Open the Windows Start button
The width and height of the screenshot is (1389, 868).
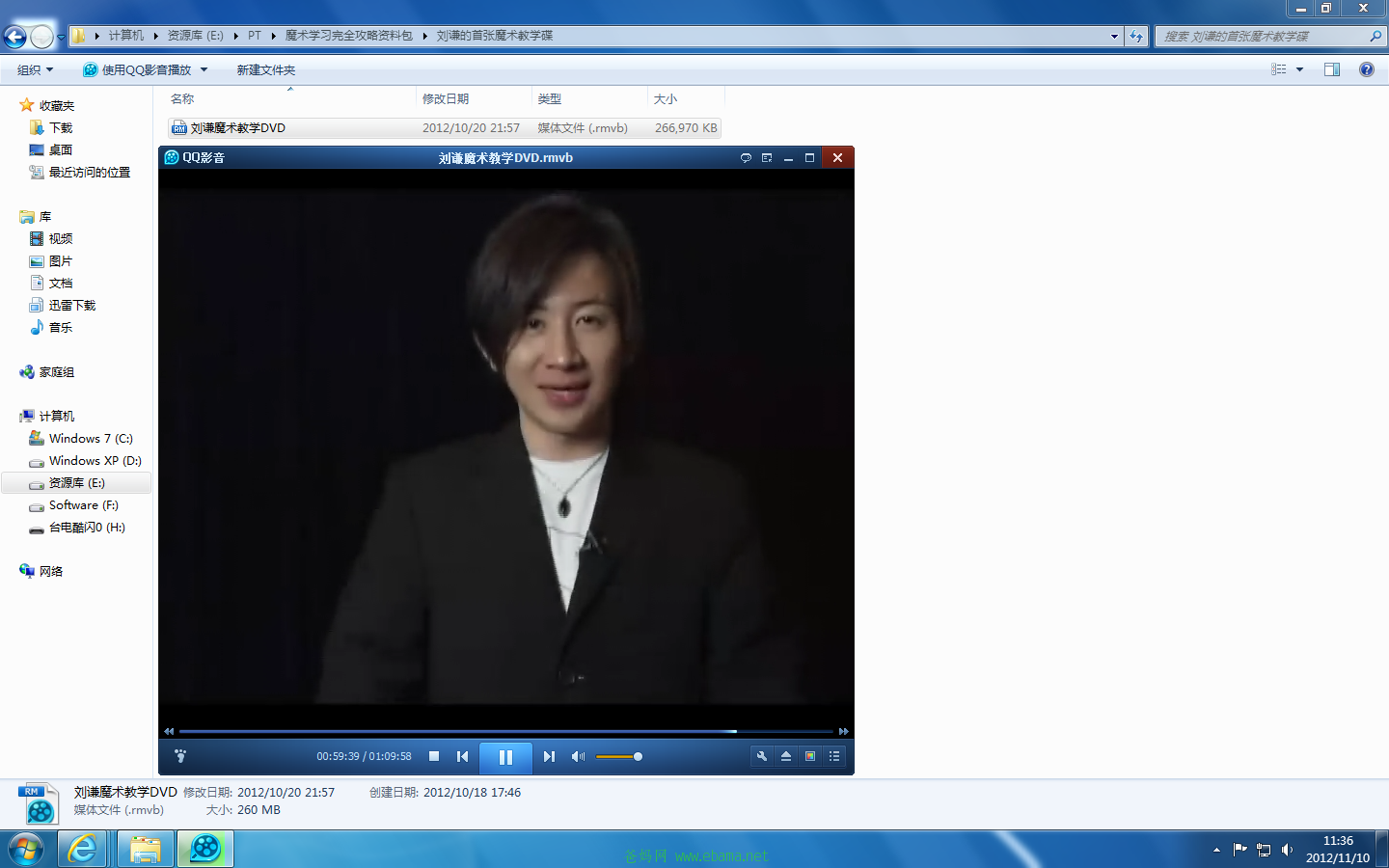tap(25, 849)
